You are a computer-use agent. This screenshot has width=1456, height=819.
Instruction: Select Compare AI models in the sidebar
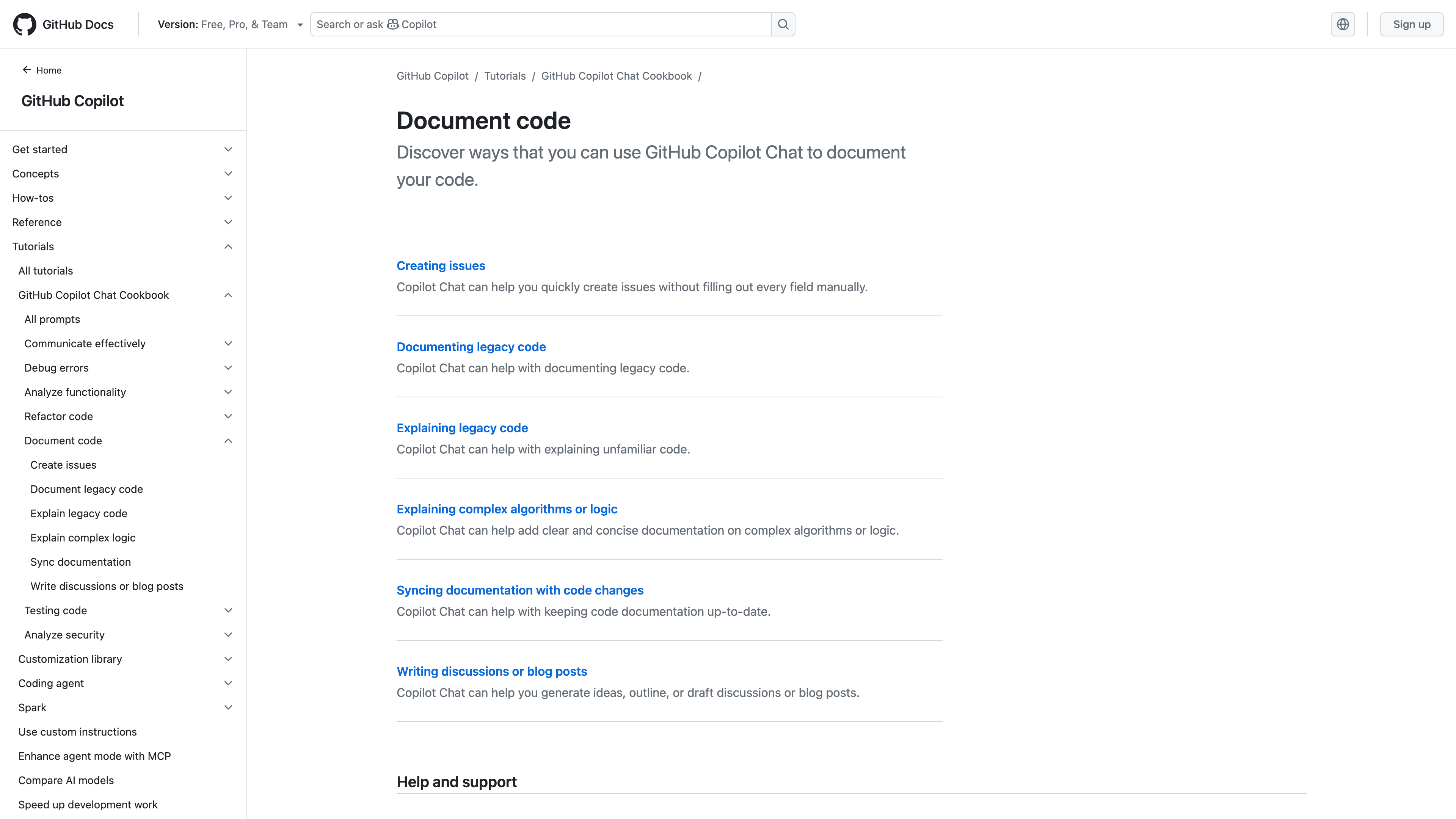point(66,780)
